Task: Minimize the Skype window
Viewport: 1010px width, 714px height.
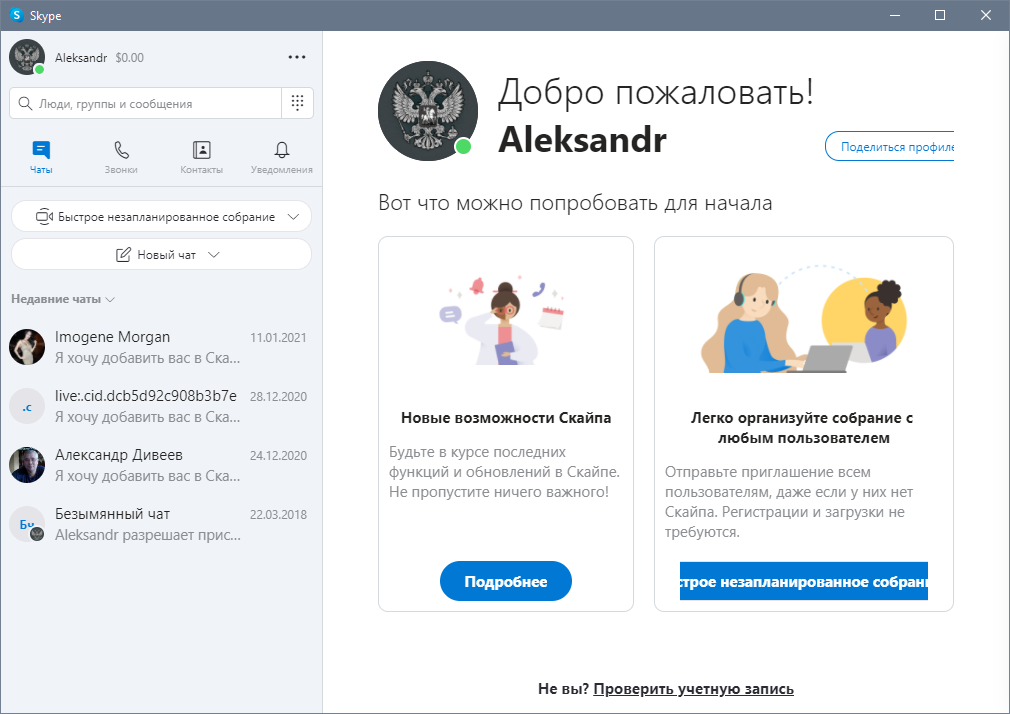Action: (895, 15)
